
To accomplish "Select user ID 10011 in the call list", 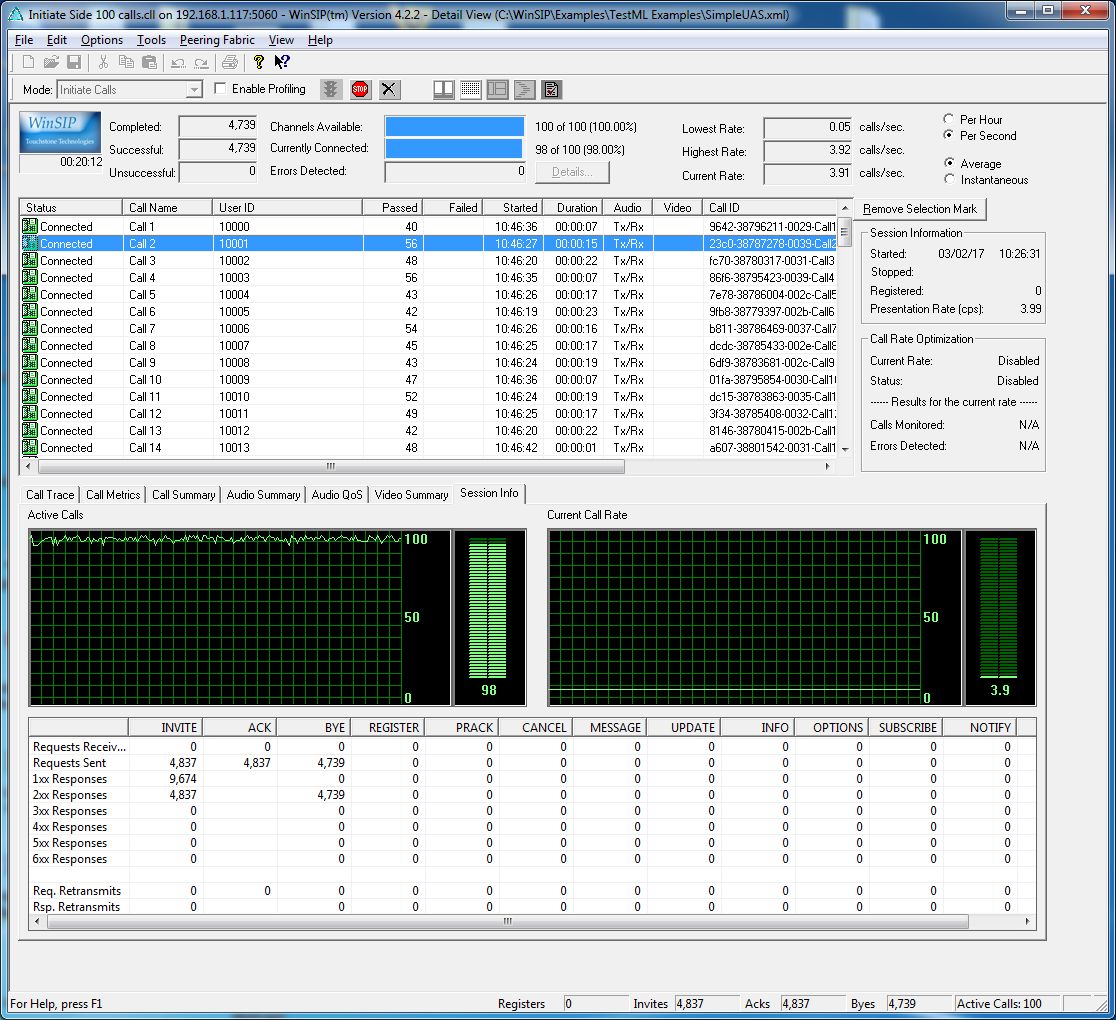I will [x=234, y=414].
